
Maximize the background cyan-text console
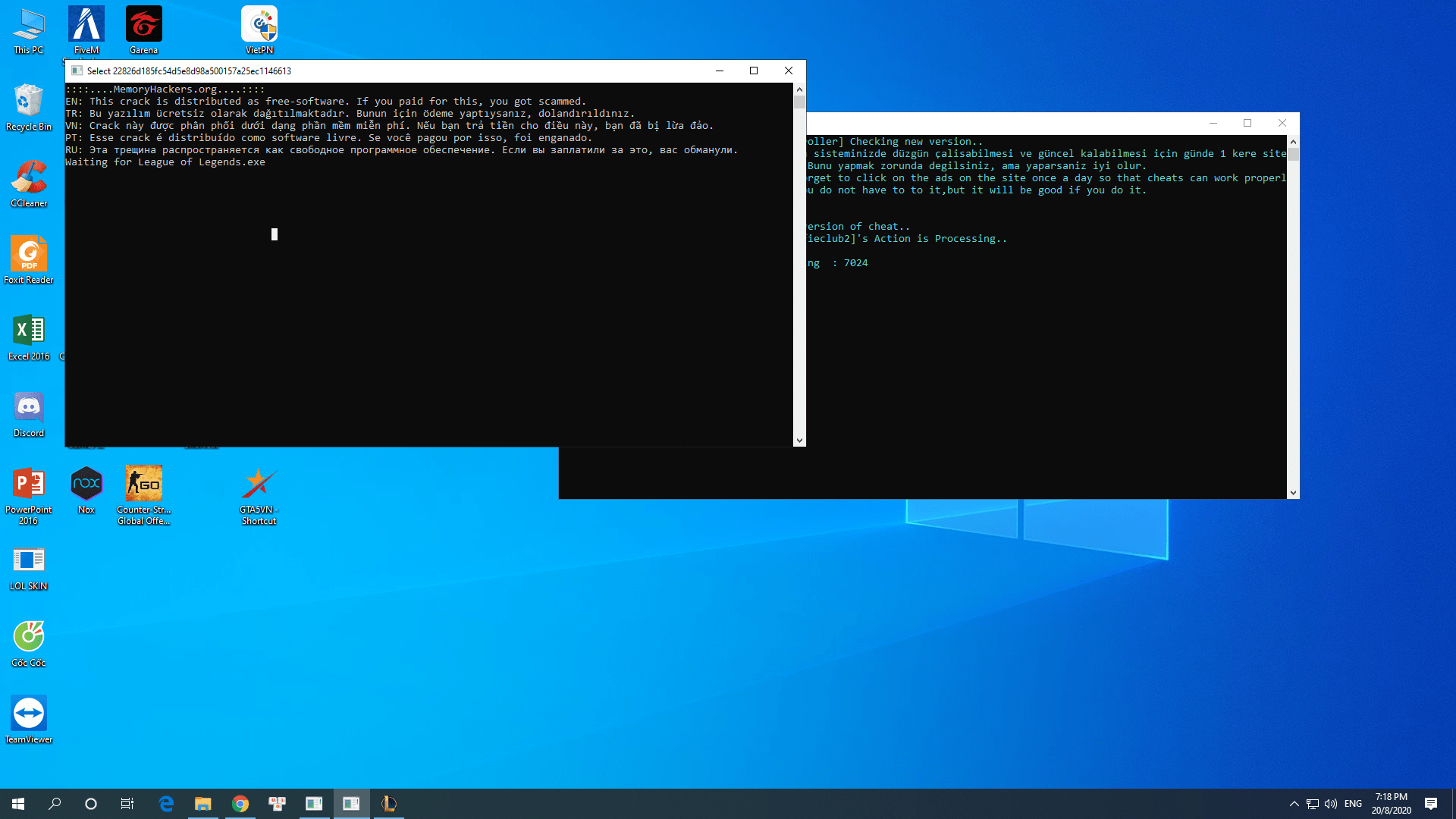click(1247, 123)
